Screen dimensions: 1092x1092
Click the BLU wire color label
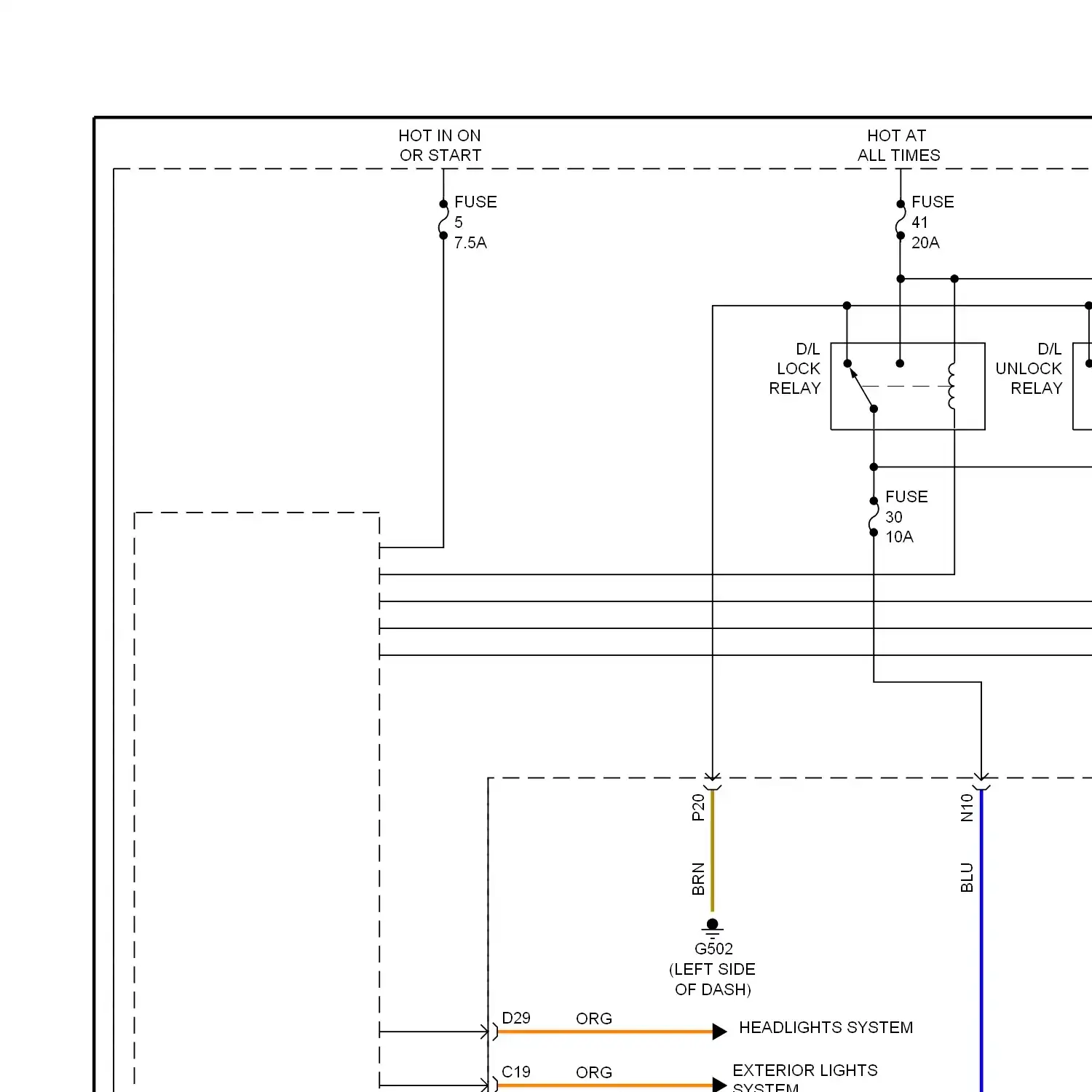(x=967, y=877)
